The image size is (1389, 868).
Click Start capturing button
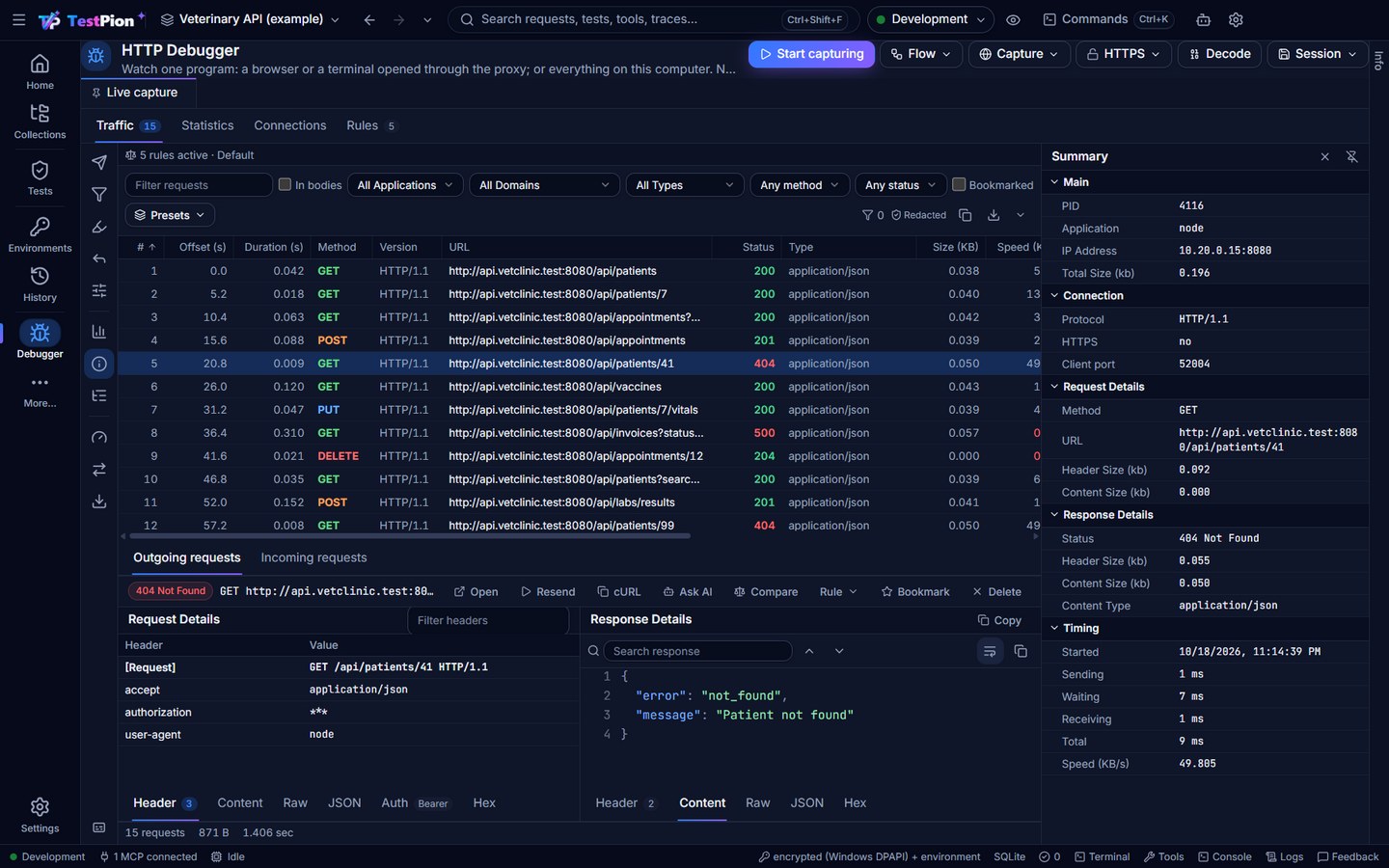[811, 54]
